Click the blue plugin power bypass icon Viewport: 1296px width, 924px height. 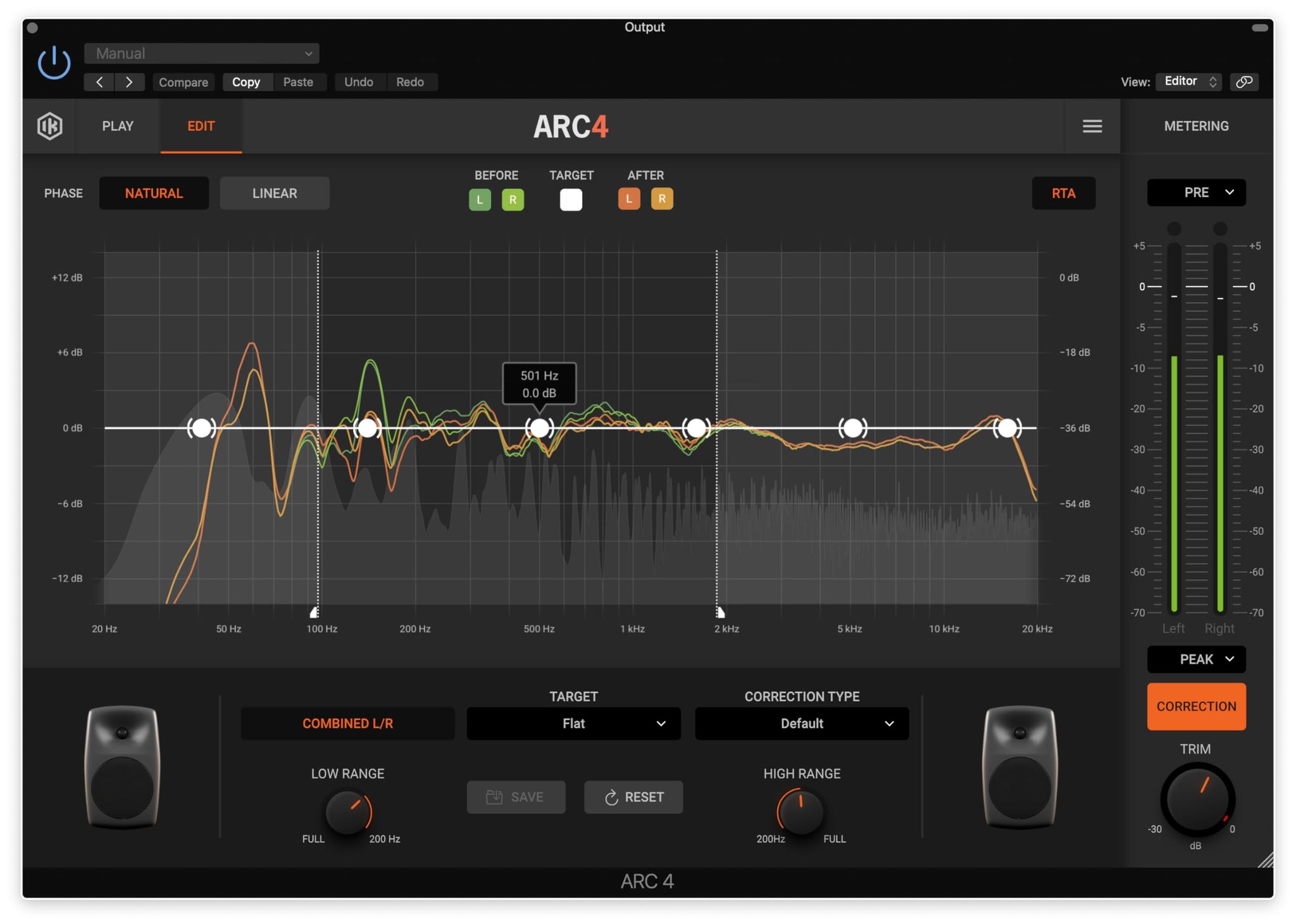[54, 63]
